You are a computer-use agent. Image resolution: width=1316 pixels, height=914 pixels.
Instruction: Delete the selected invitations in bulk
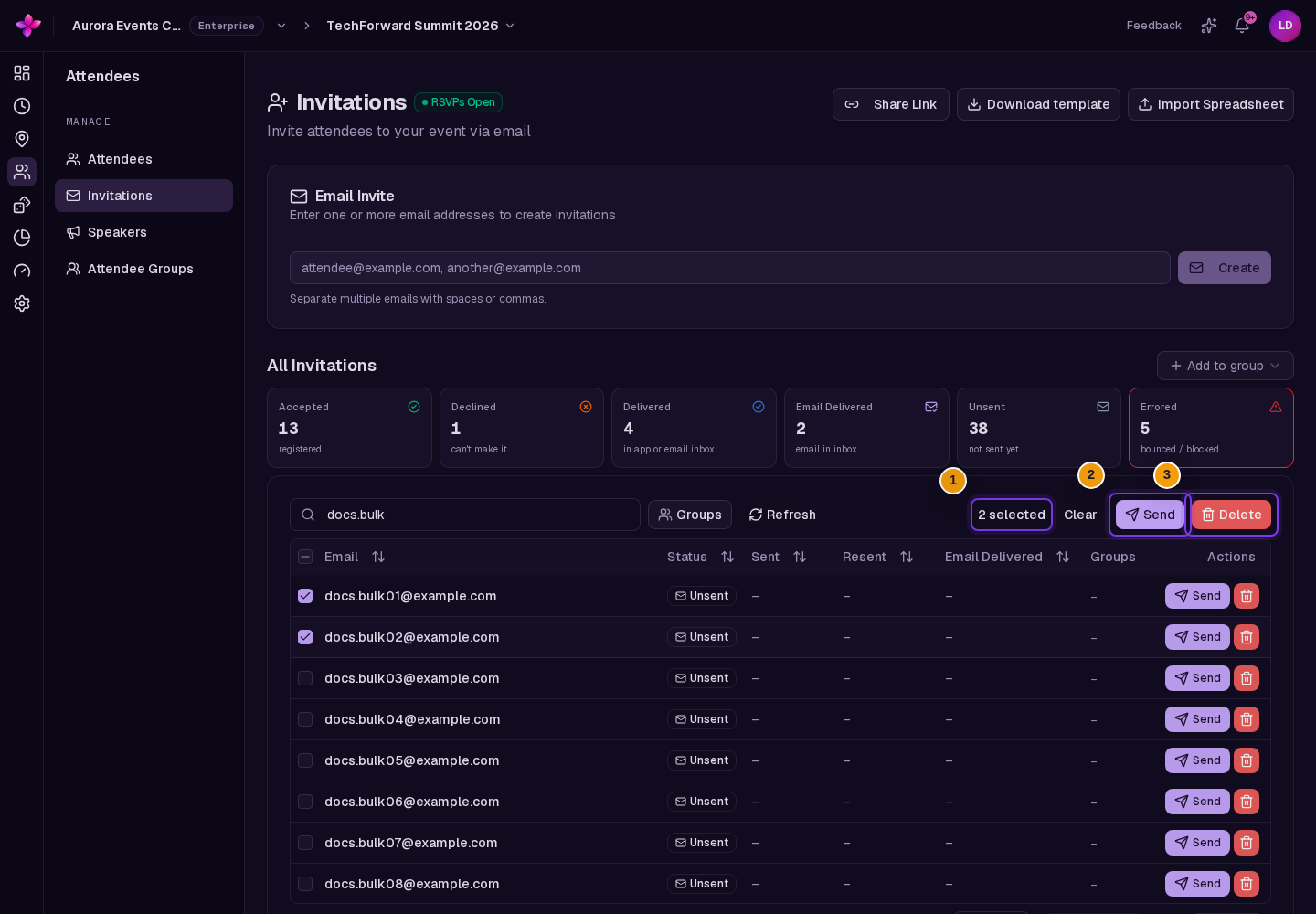pyautogui.click(x=1231, y=515)
